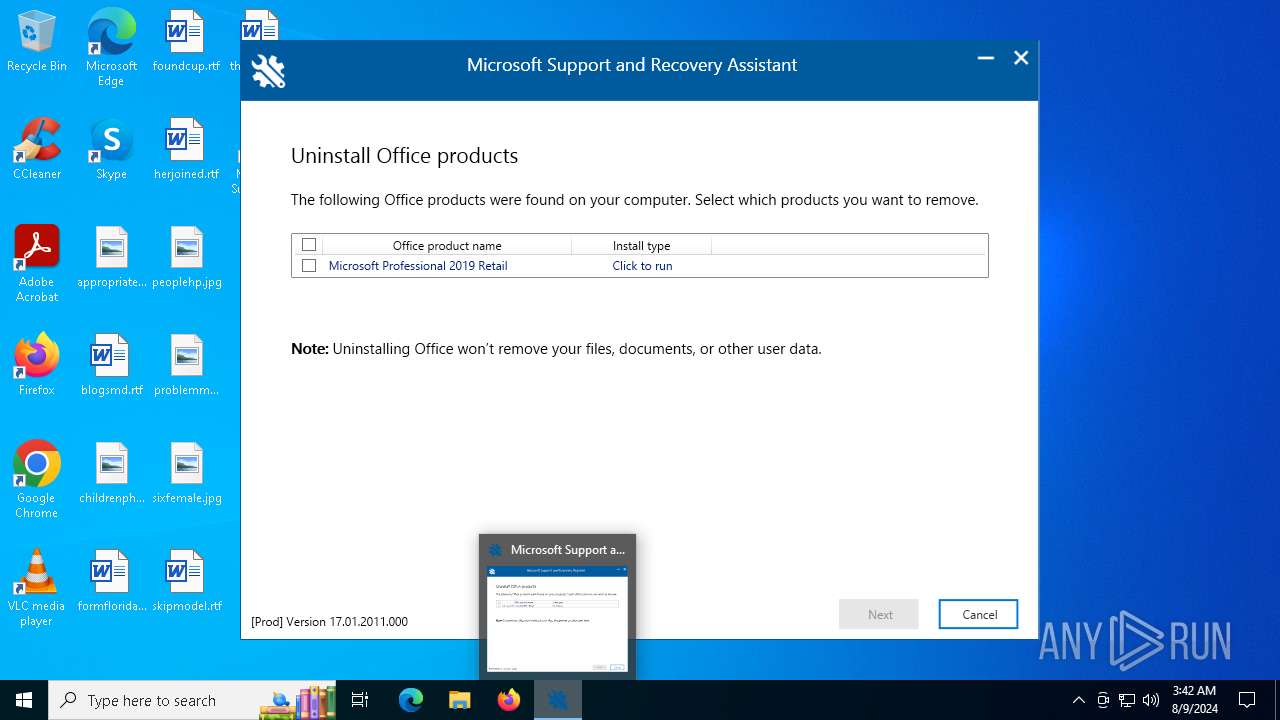Select the Firefox desktop shortcut
This screenshot has width=1280, height=720.
37,366
